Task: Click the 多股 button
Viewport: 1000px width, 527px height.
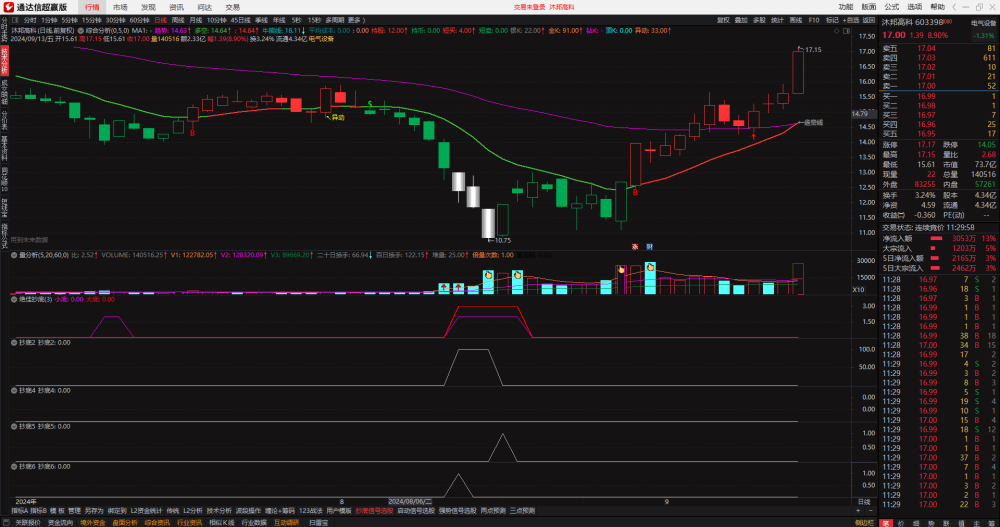Action: [759, 20]
